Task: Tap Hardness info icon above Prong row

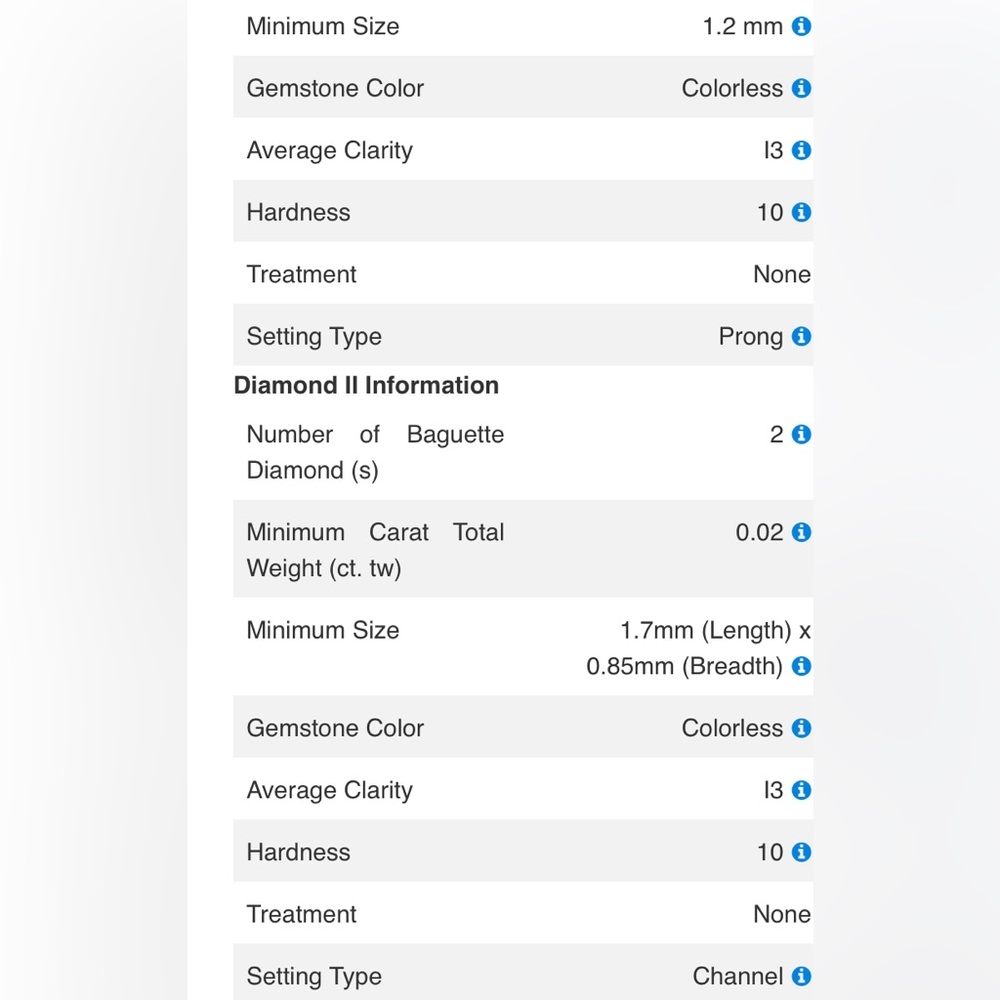Action: (x=801, y=212)
